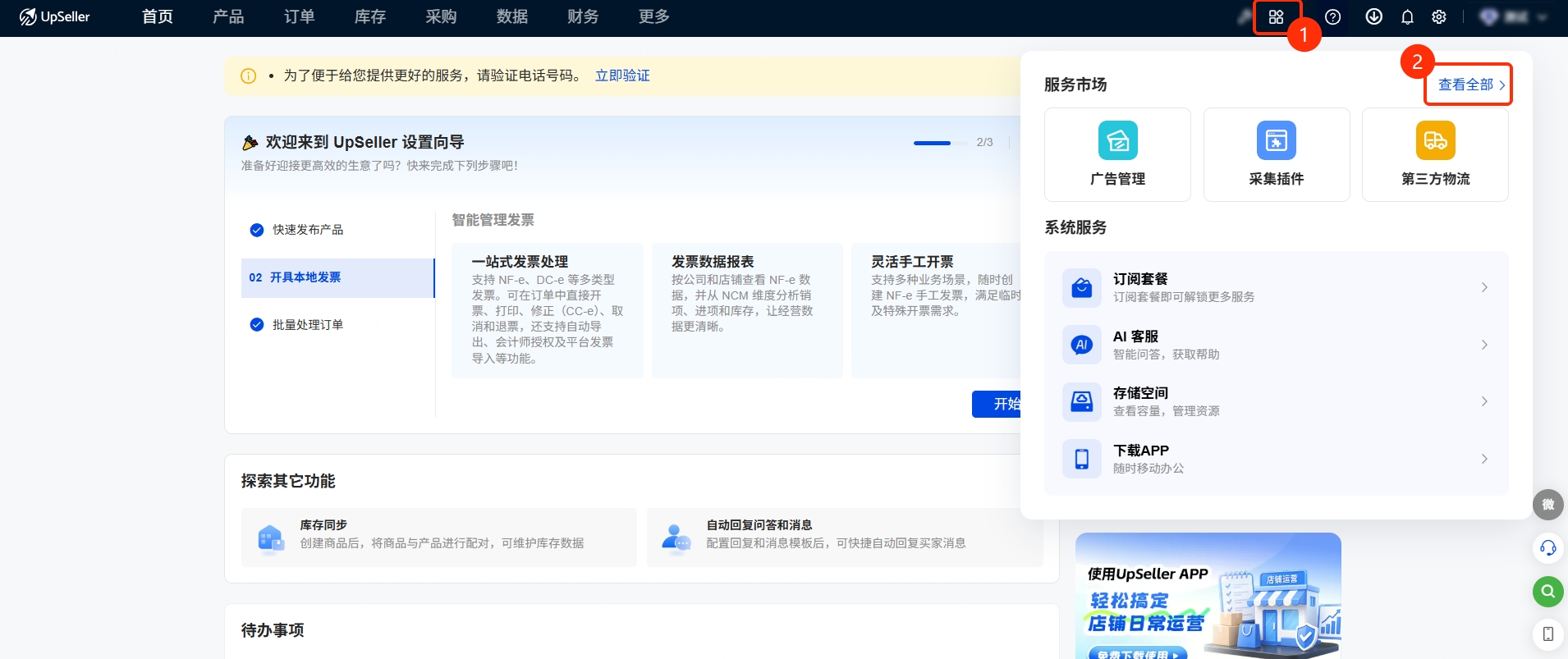Image resolution: width=1568 pixels, height=659 pixels.
Task: Click the AI 客服 icon
Action: click(1082, 345)
